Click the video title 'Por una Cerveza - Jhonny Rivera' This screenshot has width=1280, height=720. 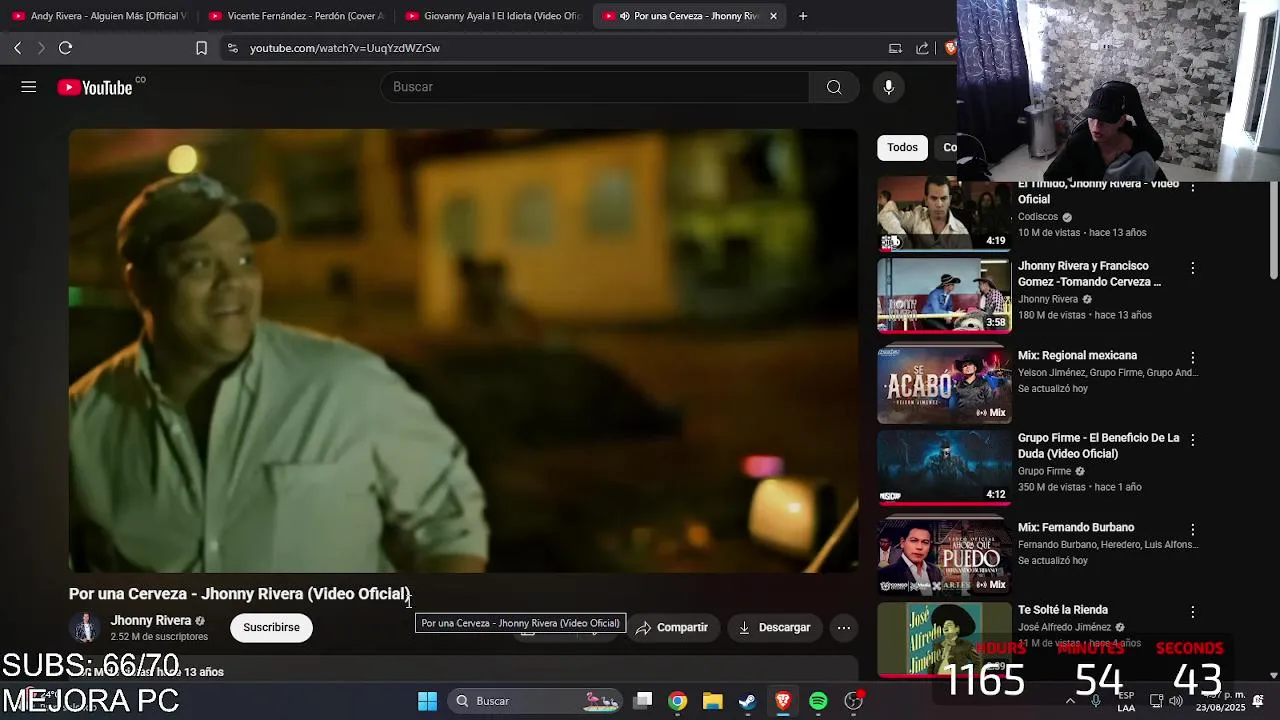coord(239,594)
